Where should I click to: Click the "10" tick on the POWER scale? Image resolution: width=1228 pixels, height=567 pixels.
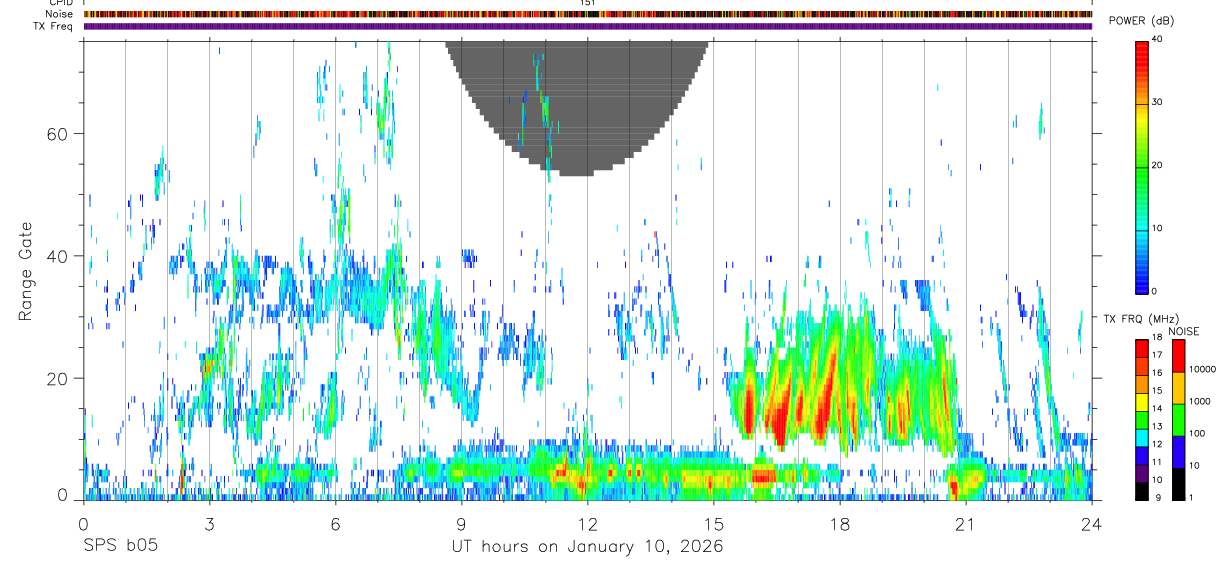(x=1157, y=228)
